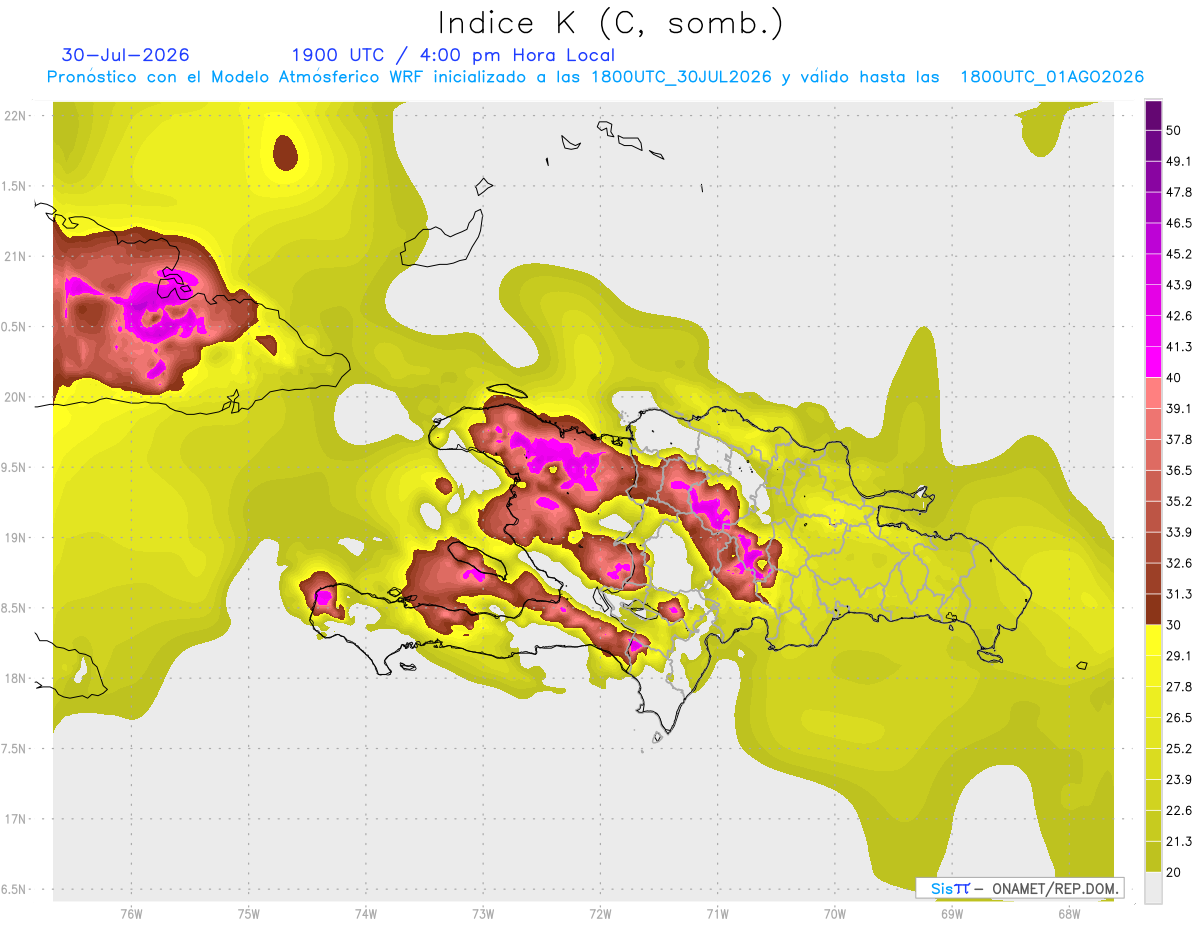Click legend value "25.2"

pos(1179,748)
